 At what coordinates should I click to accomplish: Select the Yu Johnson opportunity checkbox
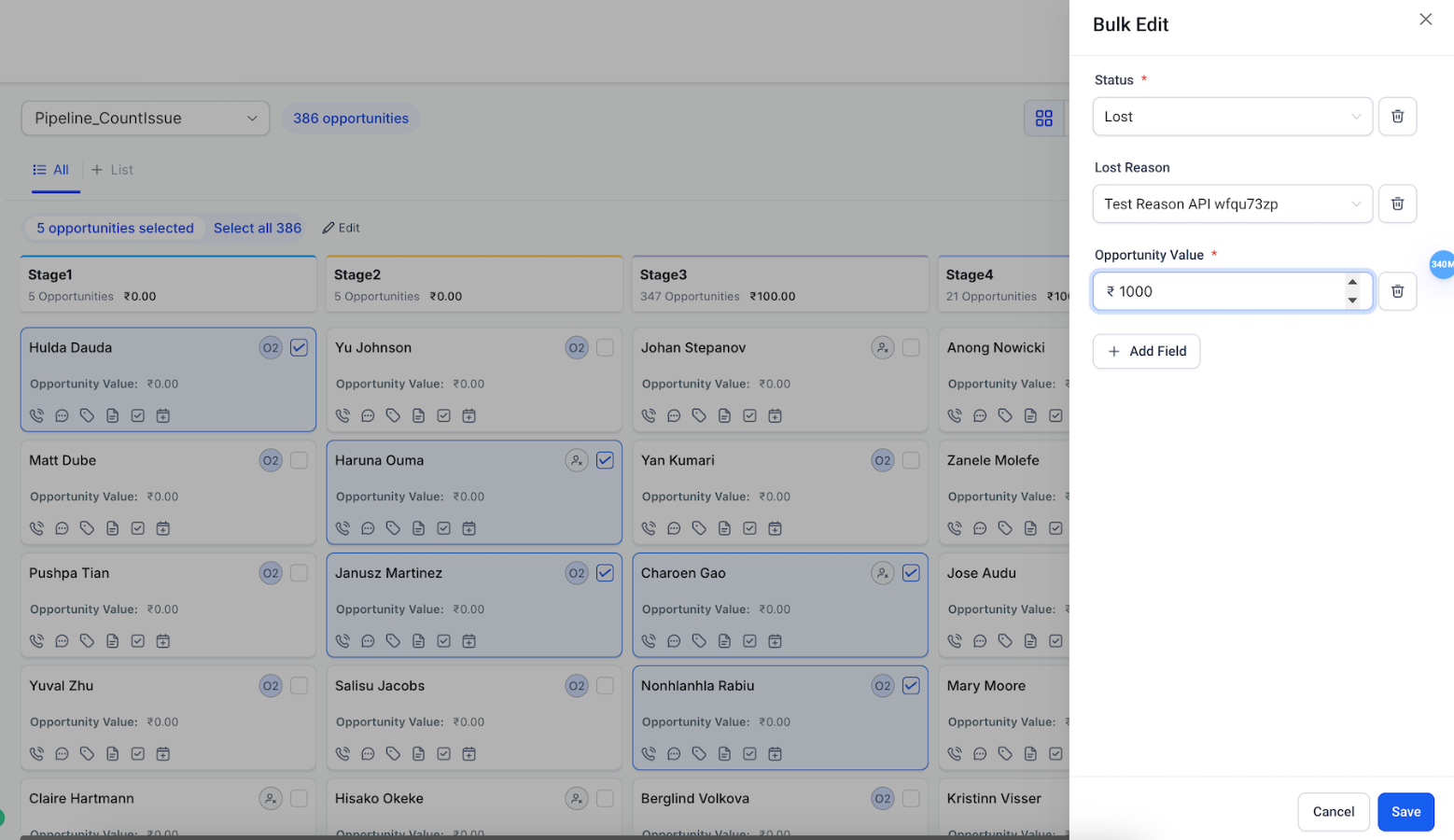pos(605,347)
